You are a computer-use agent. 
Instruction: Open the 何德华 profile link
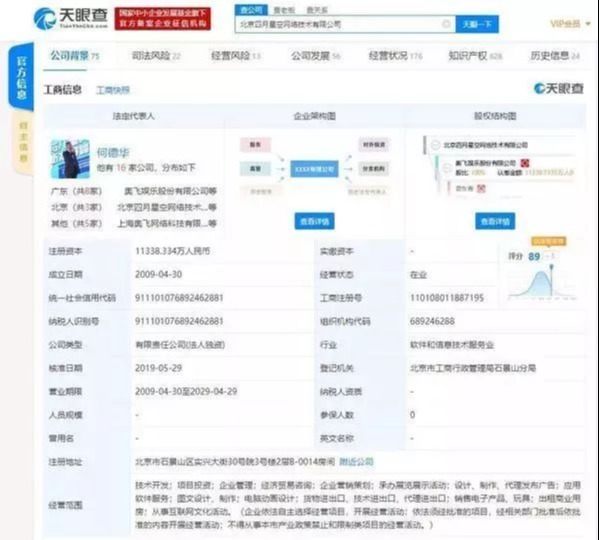click(x=113, y=153)
